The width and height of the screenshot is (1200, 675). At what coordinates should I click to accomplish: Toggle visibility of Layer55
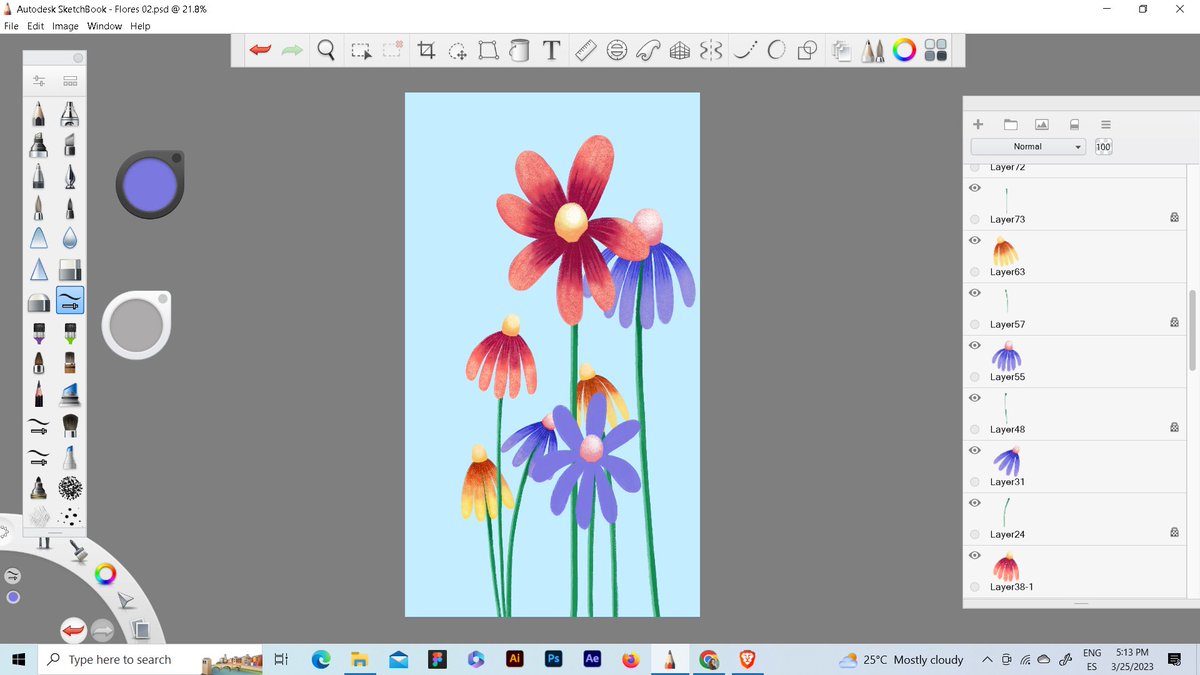[974, 345]
